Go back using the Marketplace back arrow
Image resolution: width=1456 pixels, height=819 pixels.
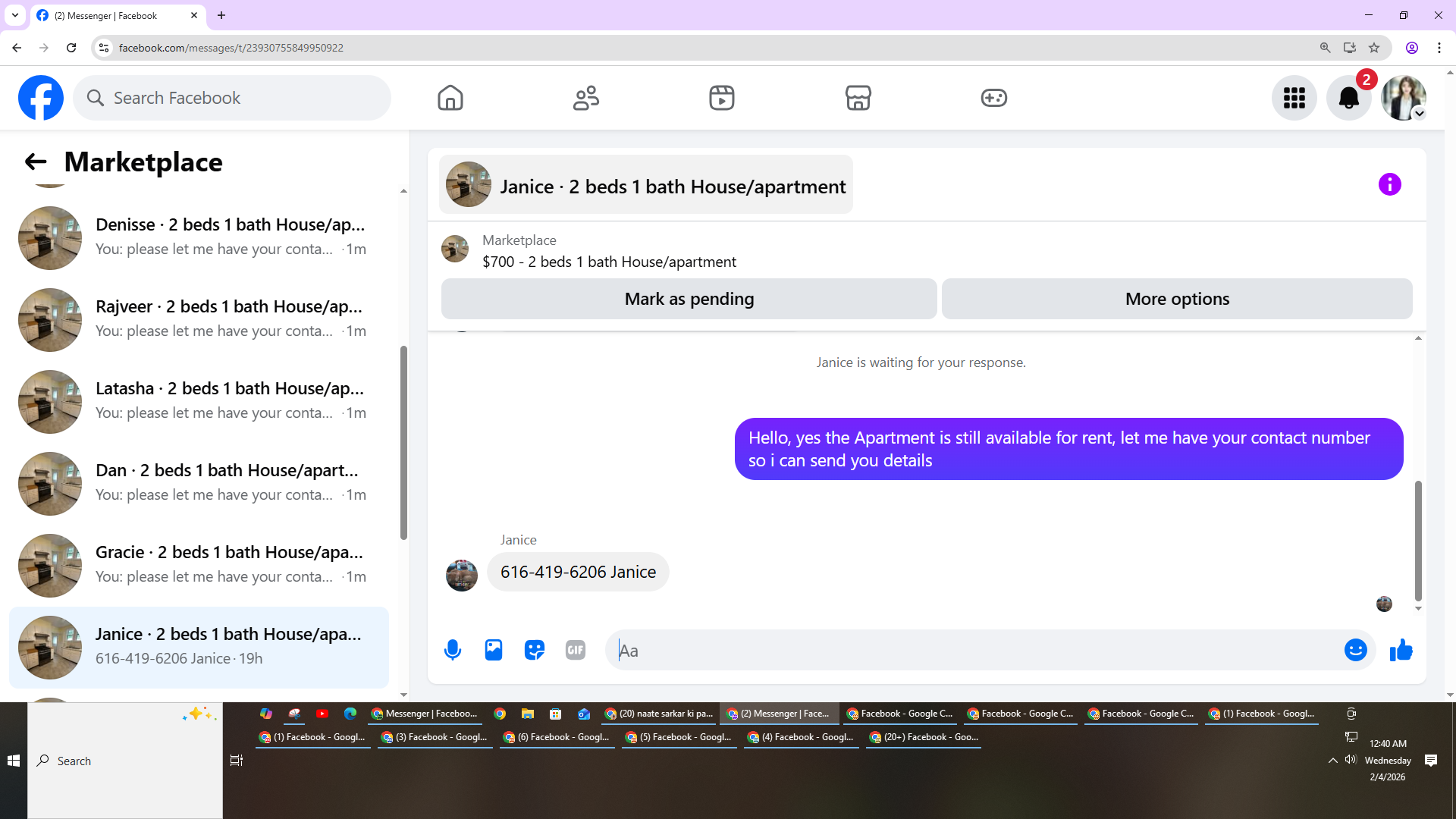[x=36, y=162]
